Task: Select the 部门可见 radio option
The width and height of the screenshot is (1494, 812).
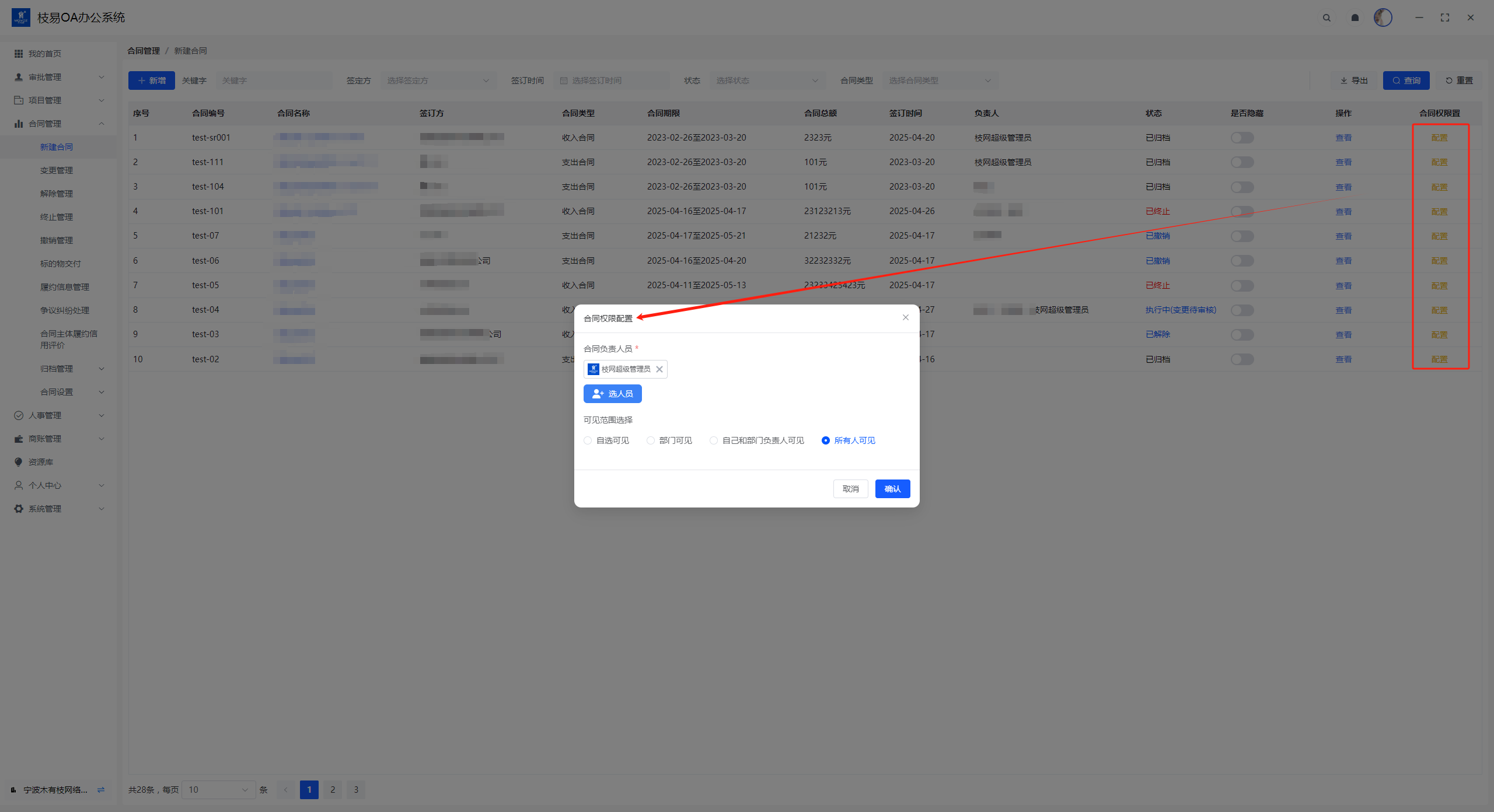Action: (651, 440)
